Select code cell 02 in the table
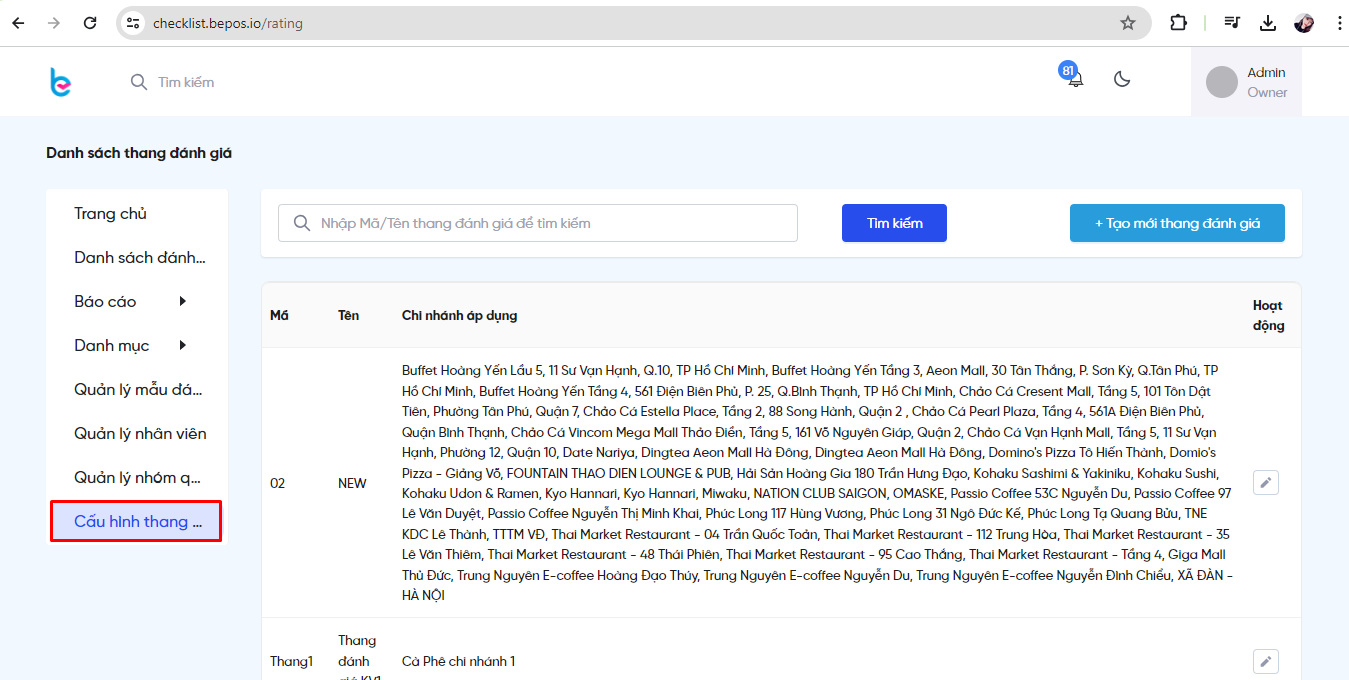This screenshot has height=680, width=1349. tap(277, 483)
